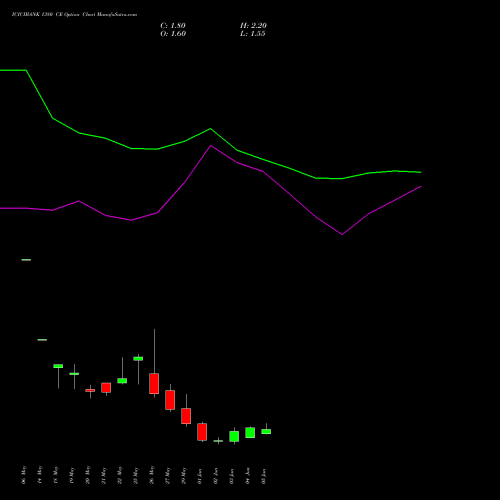Click the 25 May date label
The width and height of the screenshot is (500, 500).
coord(136,475)
